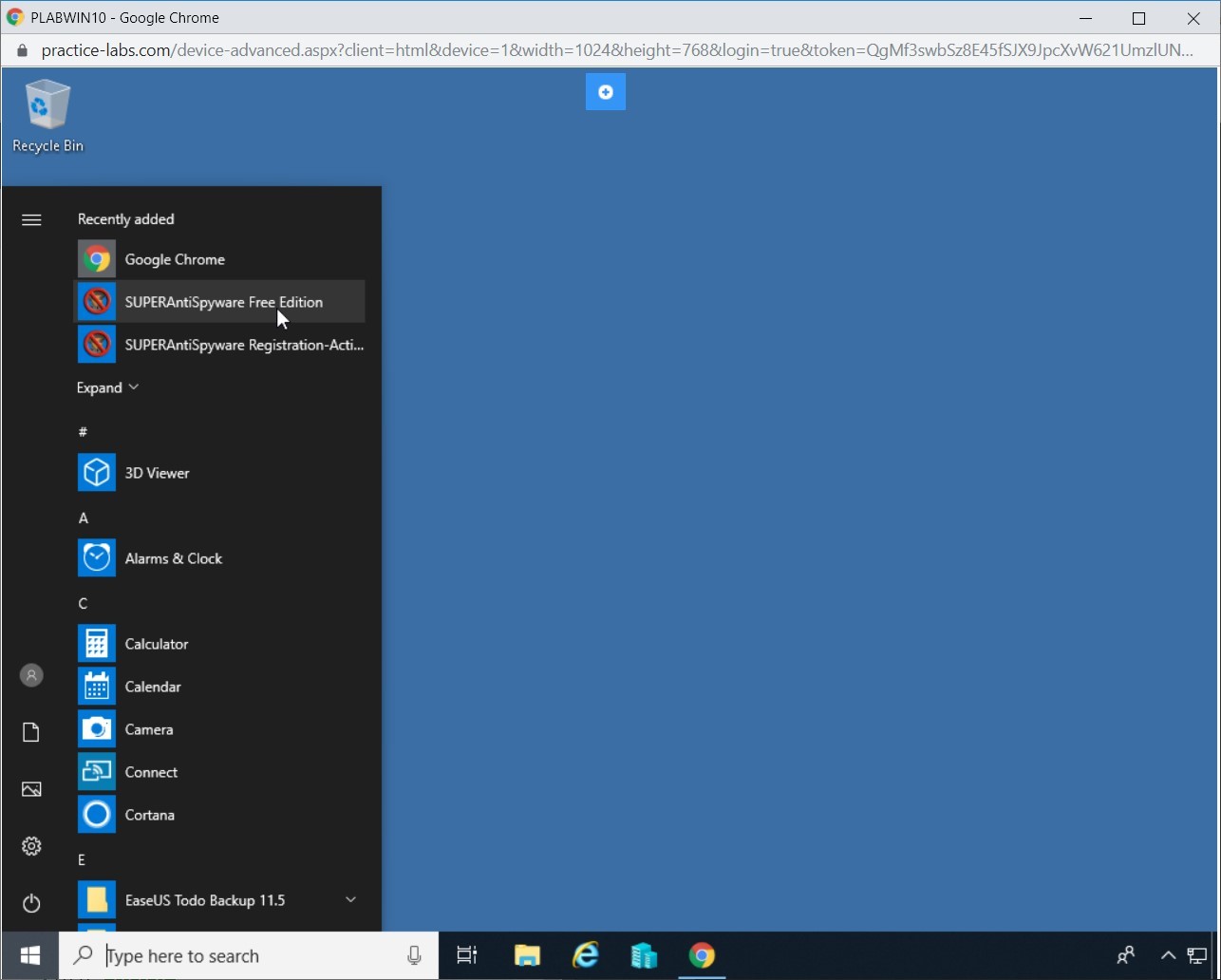
Task: Show hidden system tray icons
Action: pos(1169,955)
